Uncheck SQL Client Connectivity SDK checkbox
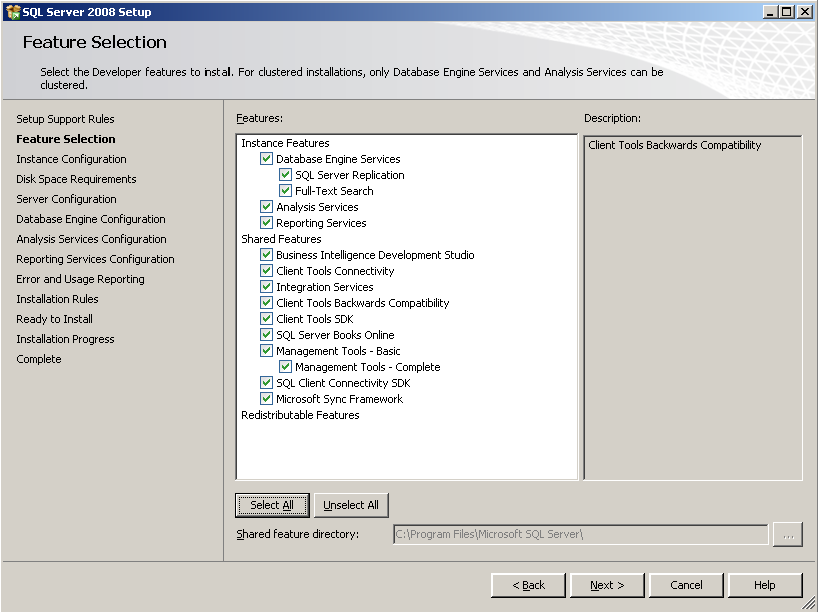The height and width of the screenshot is (612, 818). tap(266, 382)
